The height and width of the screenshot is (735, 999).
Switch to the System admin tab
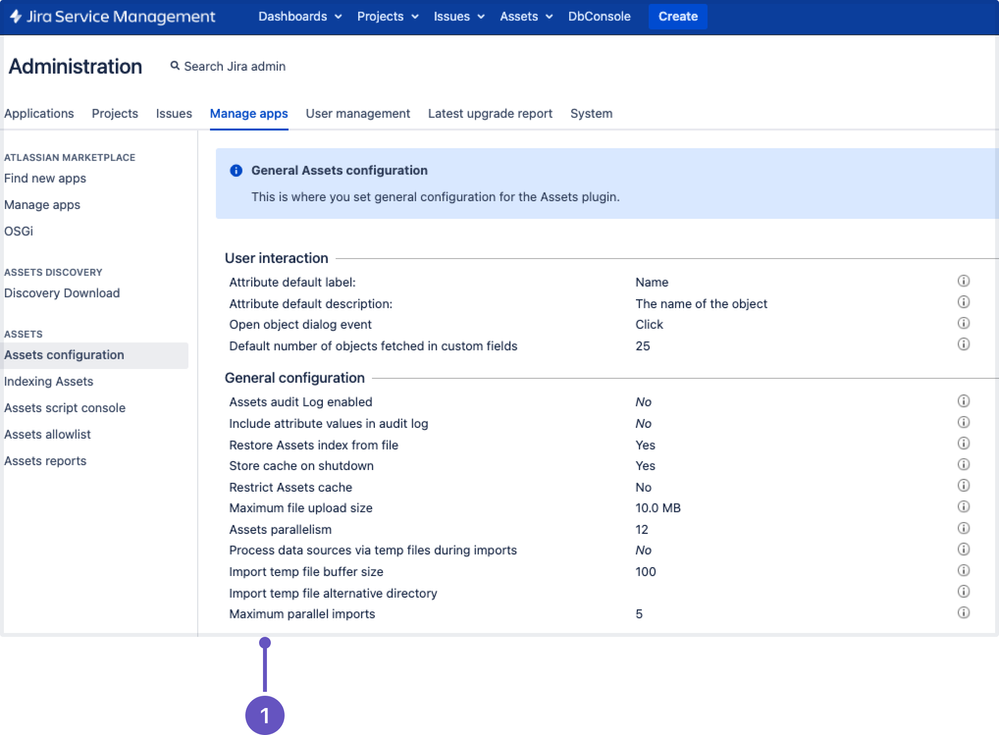[x=591, y=113]
